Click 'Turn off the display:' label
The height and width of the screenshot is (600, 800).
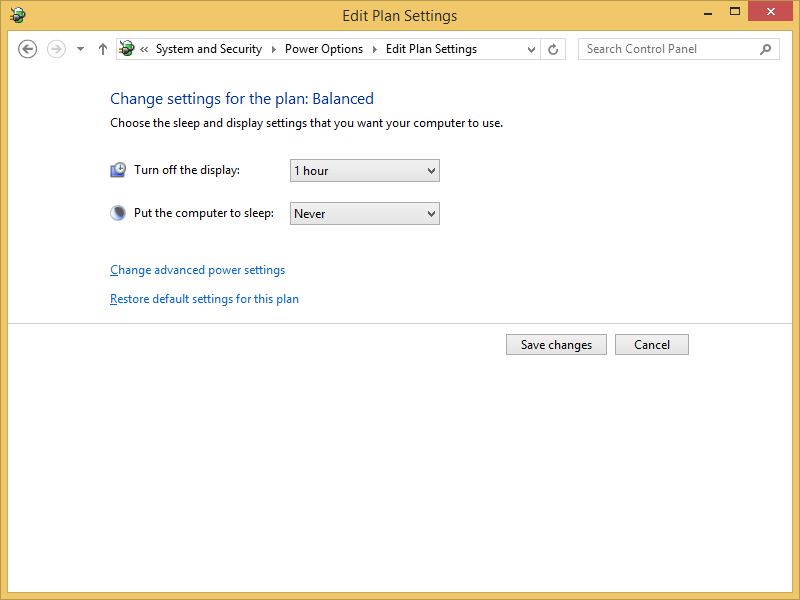(187, 170)
